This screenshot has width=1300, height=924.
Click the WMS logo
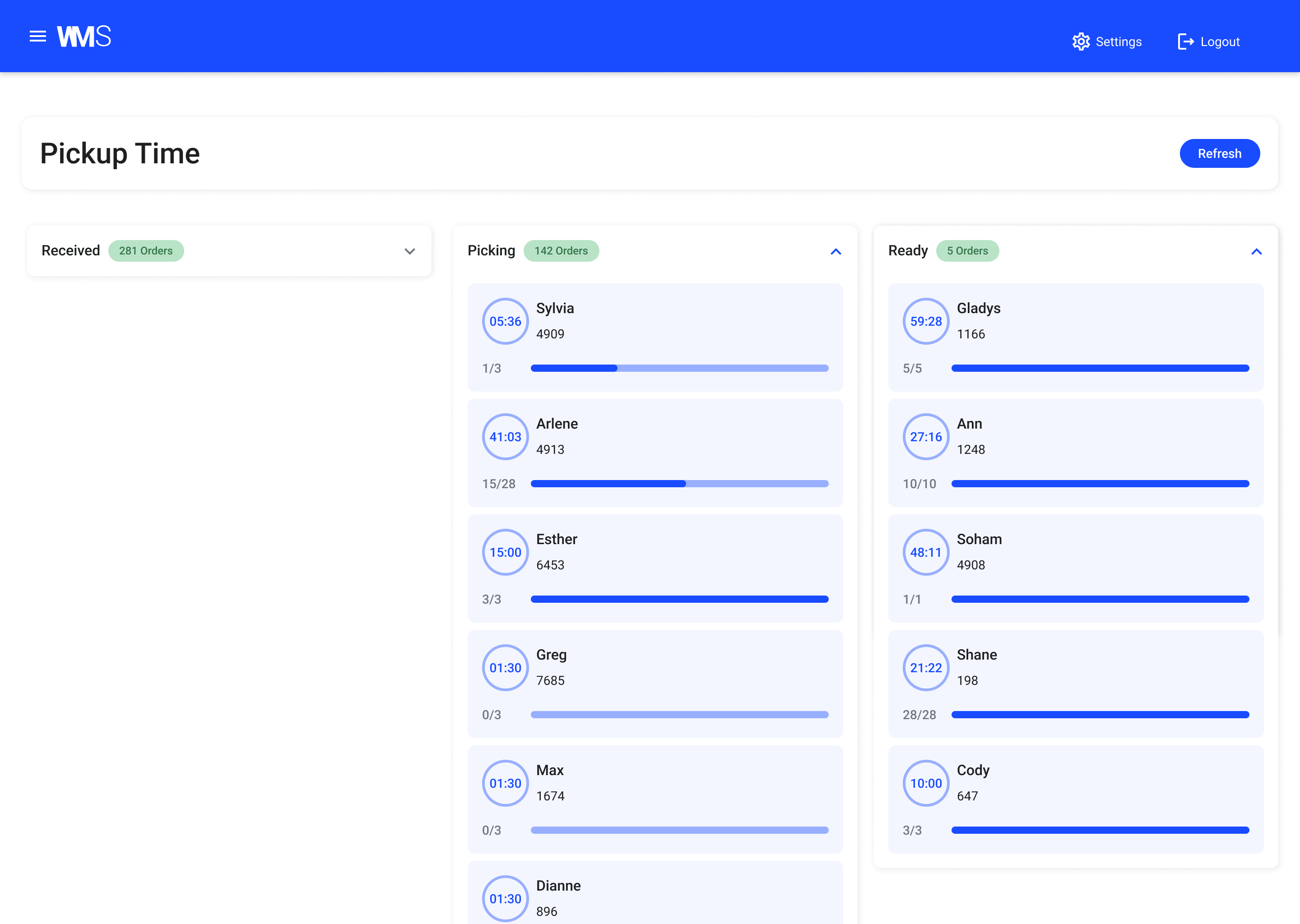pyautogui.click(x=84, y=37)
